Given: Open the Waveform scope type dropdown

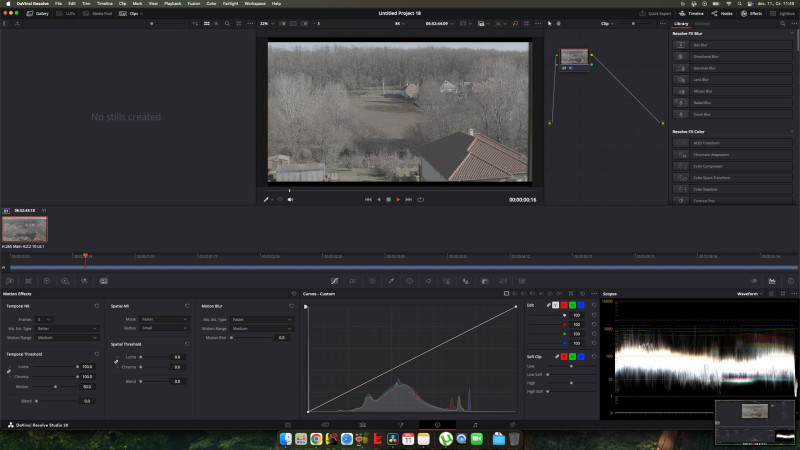Looking at the screenshot, I should point(749,294).
